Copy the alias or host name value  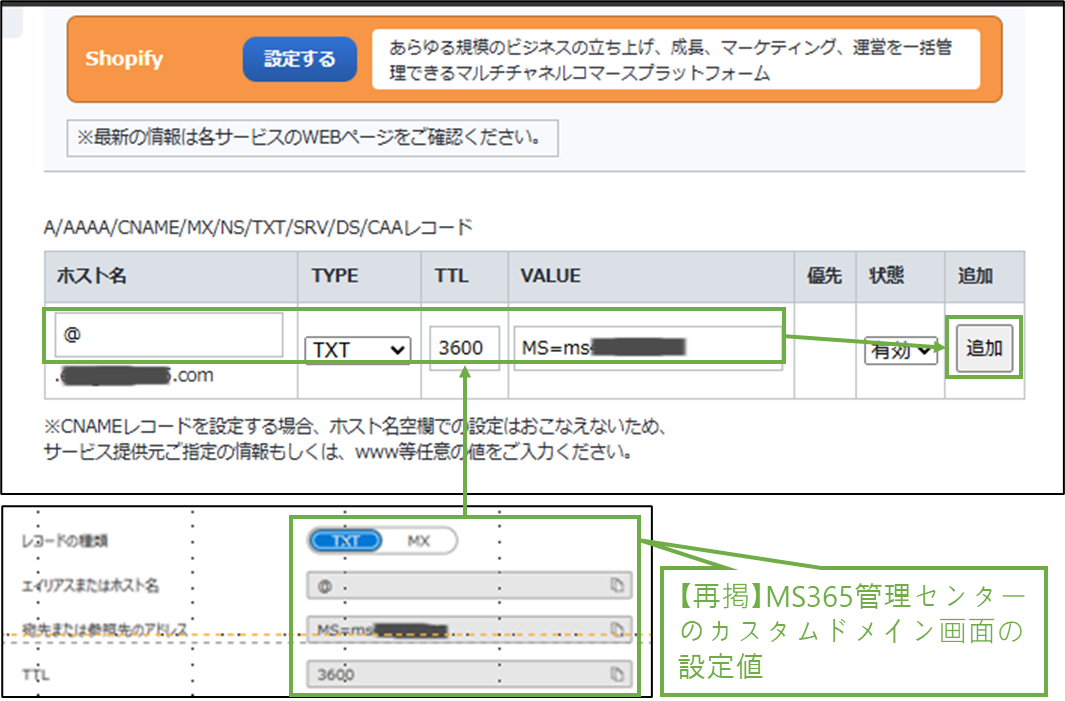click(x=617, y=585)
